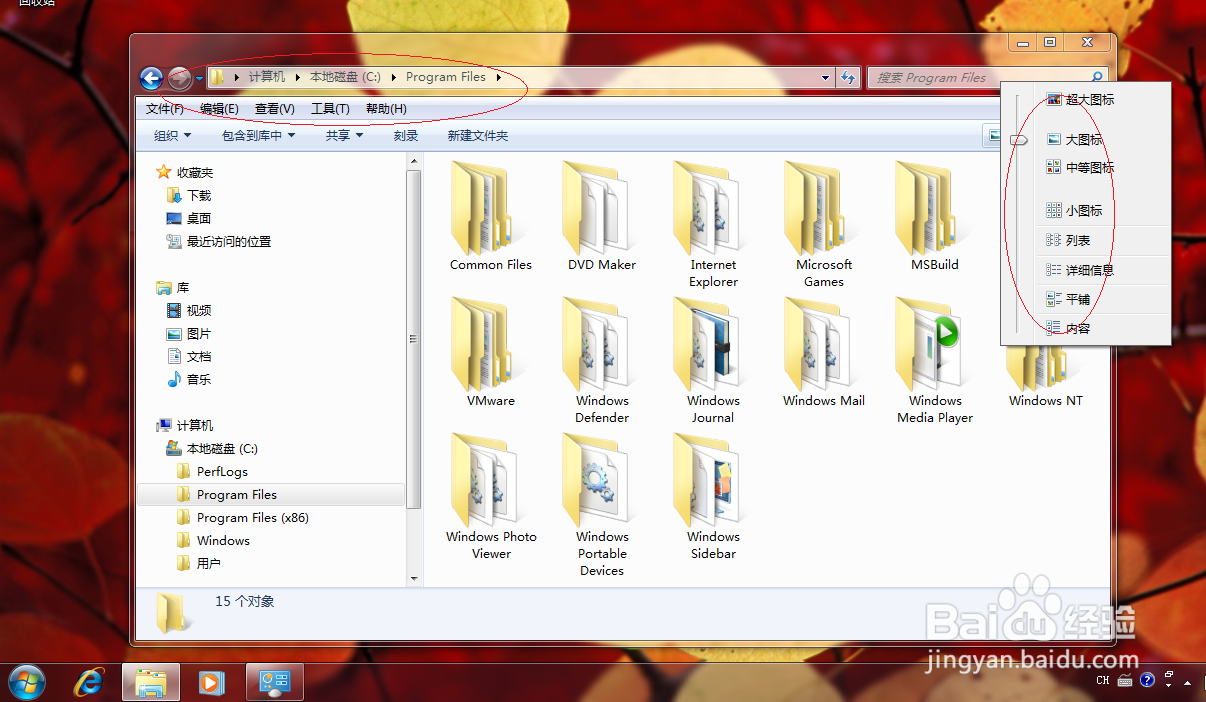Click 本地磁盘 (C:) breadcrumb
The height and width of the screenshot is (702, 1206).
(x=345, y=77)
